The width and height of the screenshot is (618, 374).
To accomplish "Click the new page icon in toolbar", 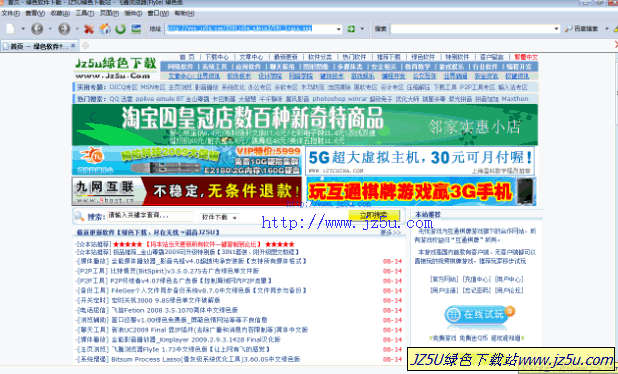I will click(11, 29).
